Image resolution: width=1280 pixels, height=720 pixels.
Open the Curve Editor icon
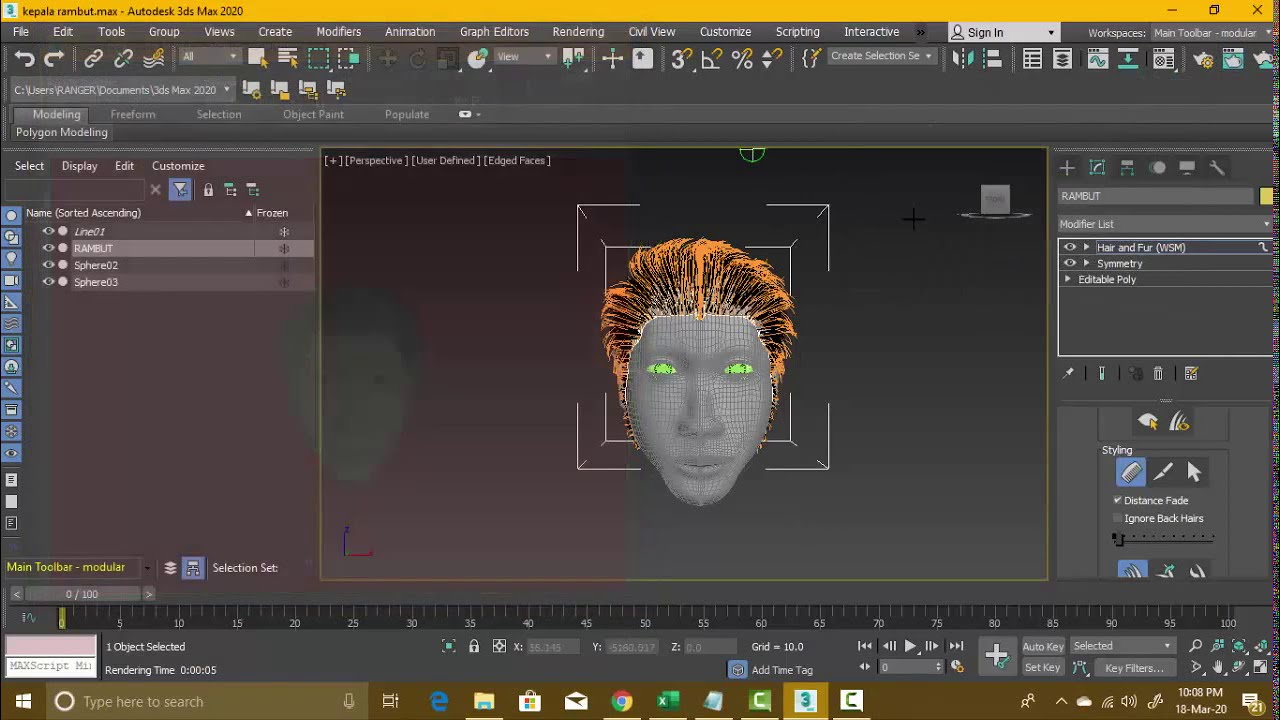(x=1097, y=59)
